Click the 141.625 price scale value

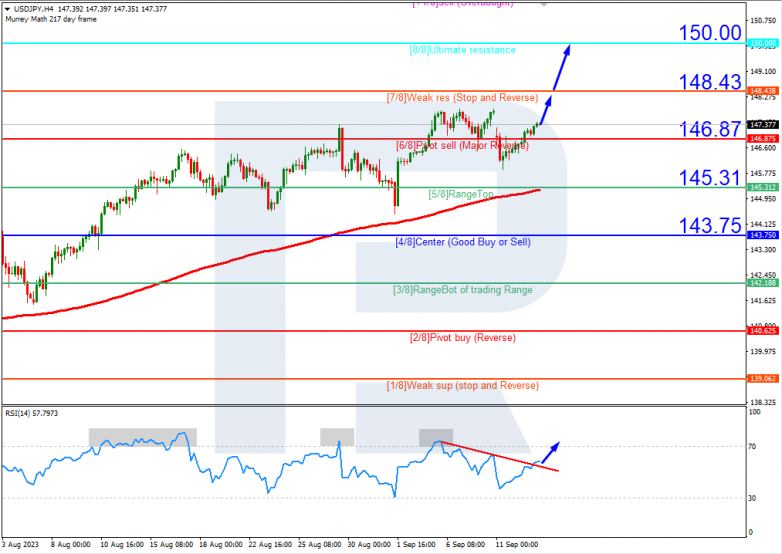763,300
